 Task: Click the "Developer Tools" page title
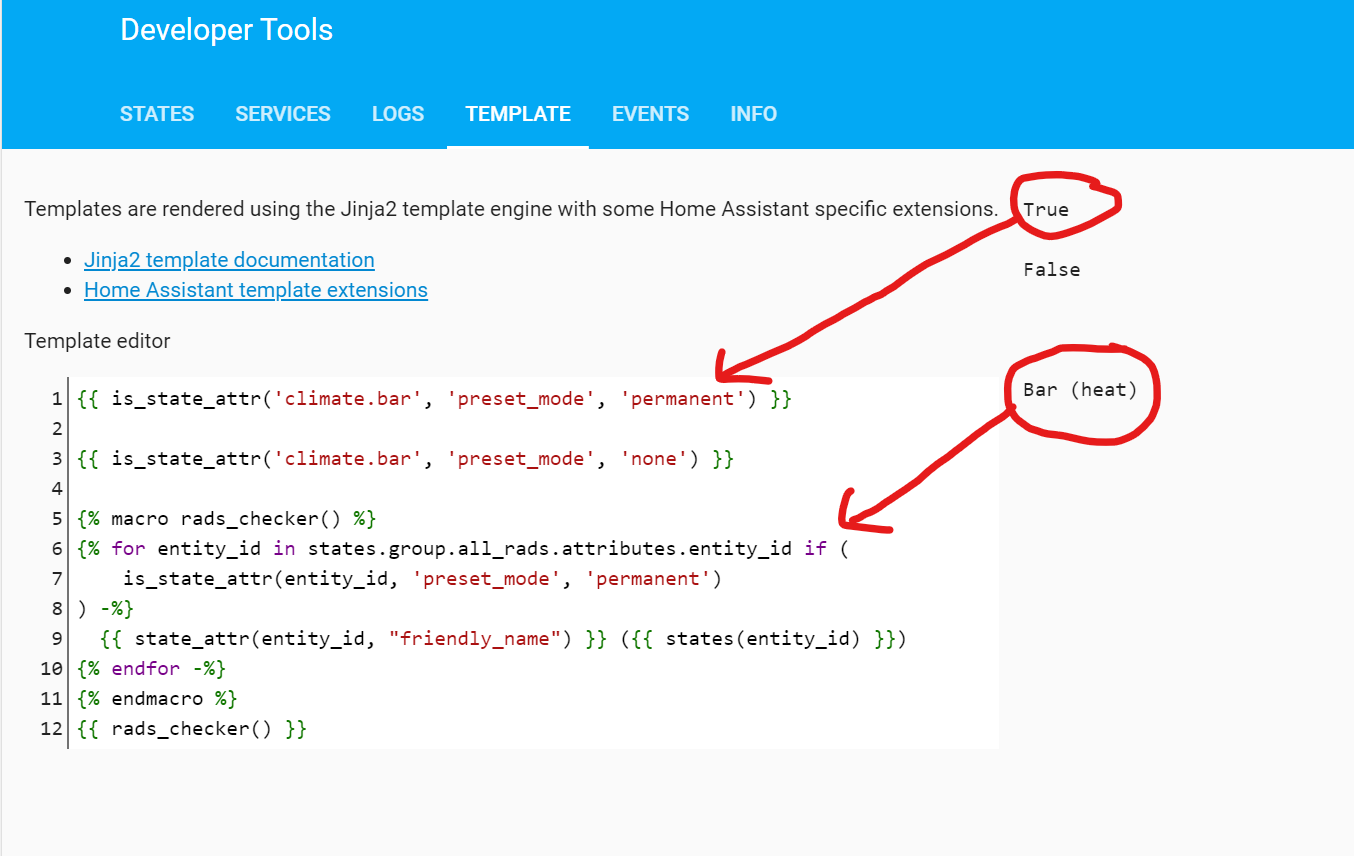coord(226,30)
